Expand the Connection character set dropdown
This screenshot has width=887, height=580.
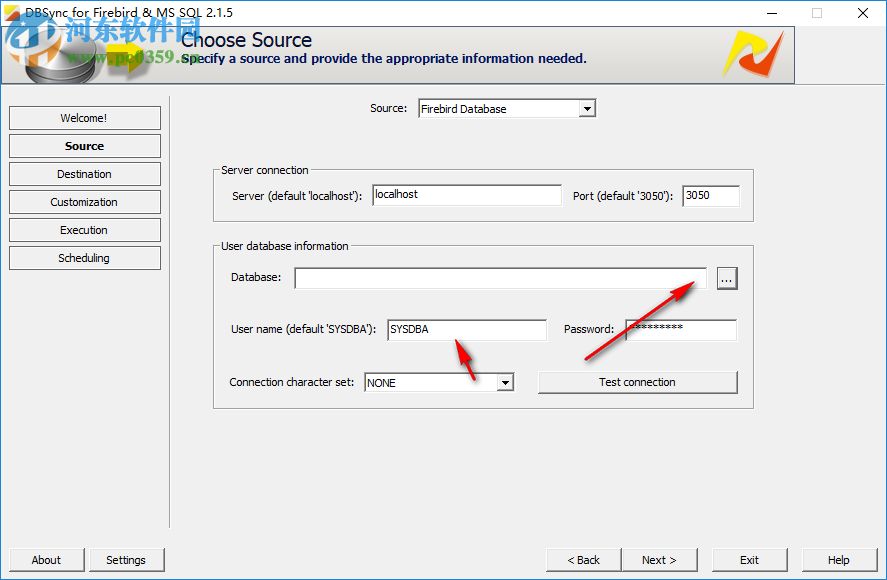[x=504, y=382]
